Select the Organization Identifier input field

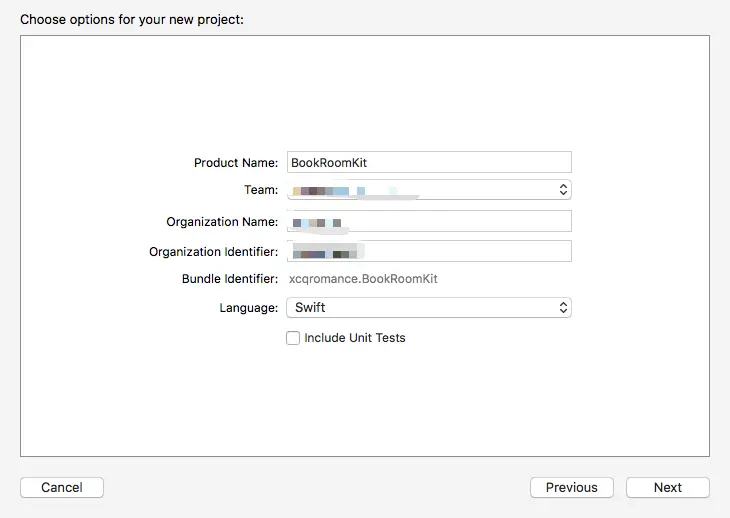tap(428, 251)
